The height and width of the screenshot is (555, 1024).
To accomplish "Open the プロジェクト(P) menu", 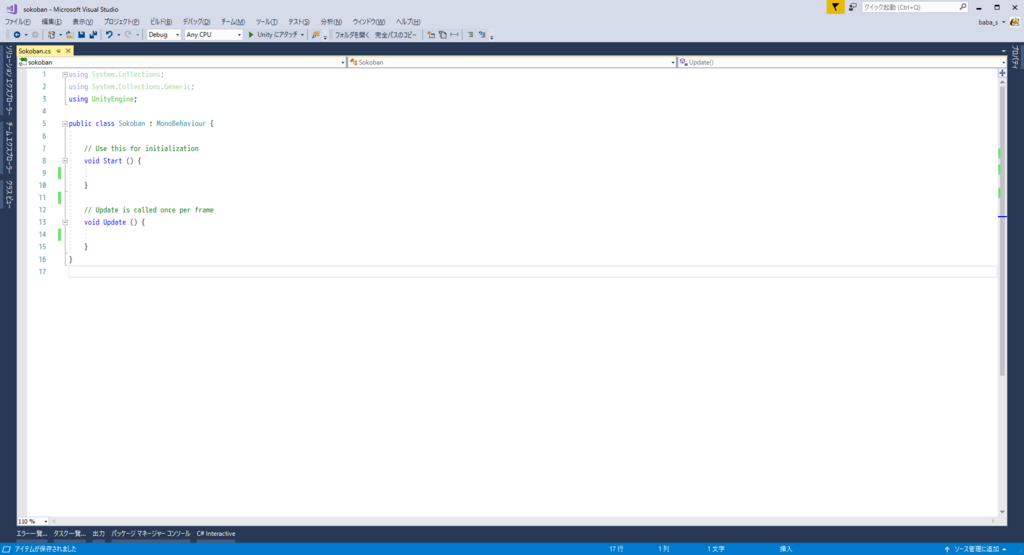I will click(121, 22).
